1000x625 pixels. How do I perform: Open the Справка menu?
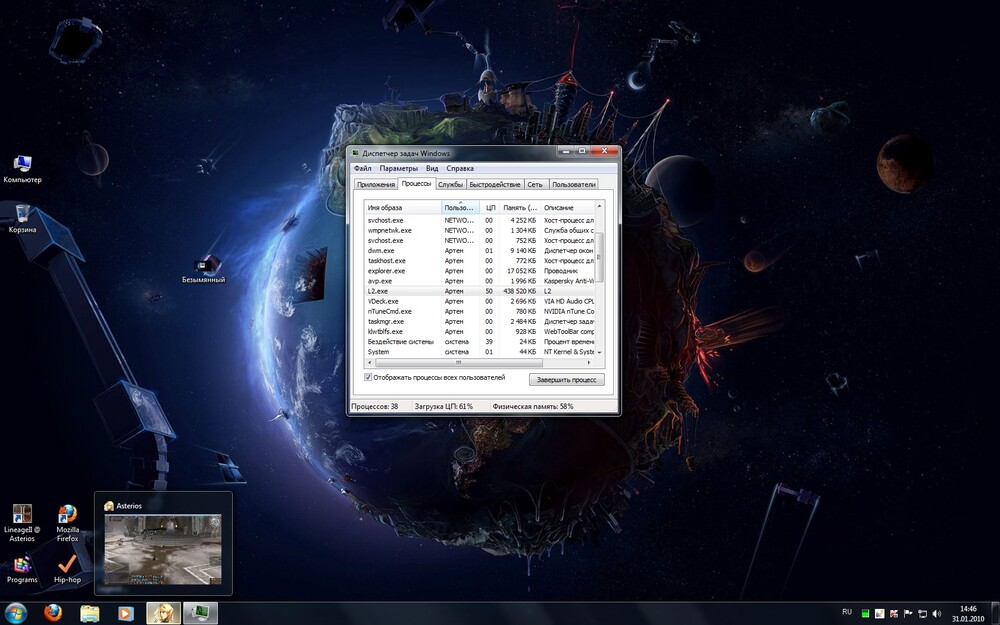460,168
